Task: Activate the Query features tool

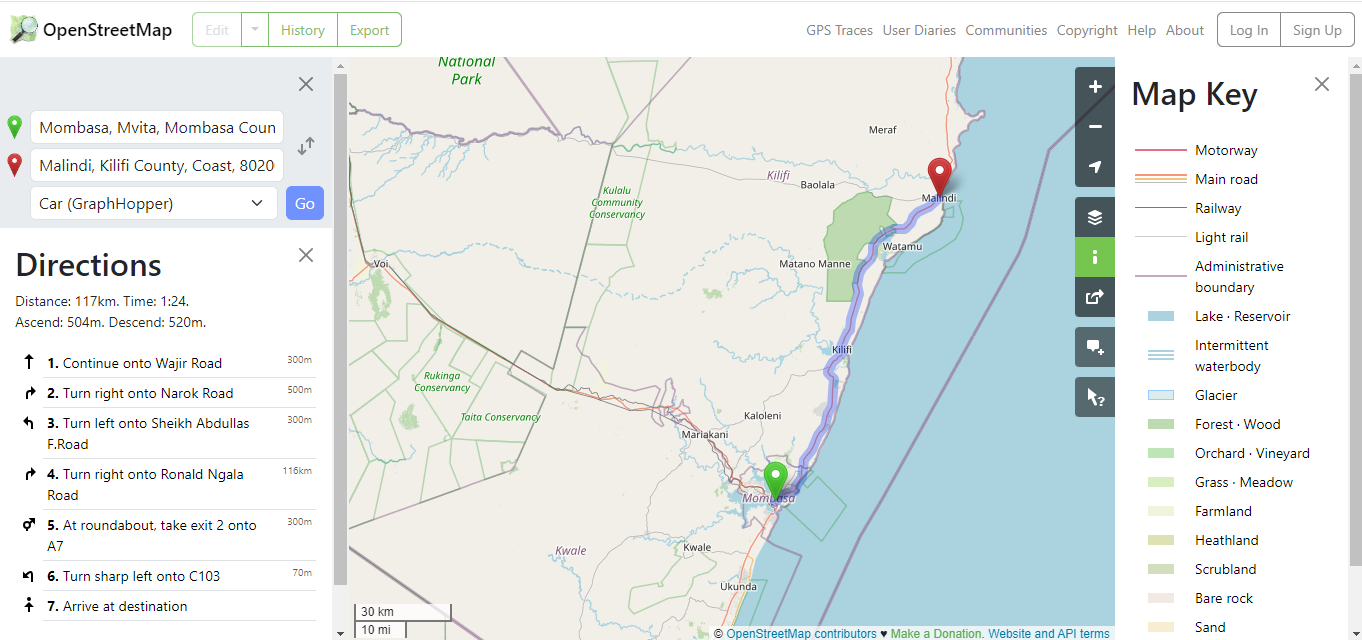Action: pos(1095,397)
